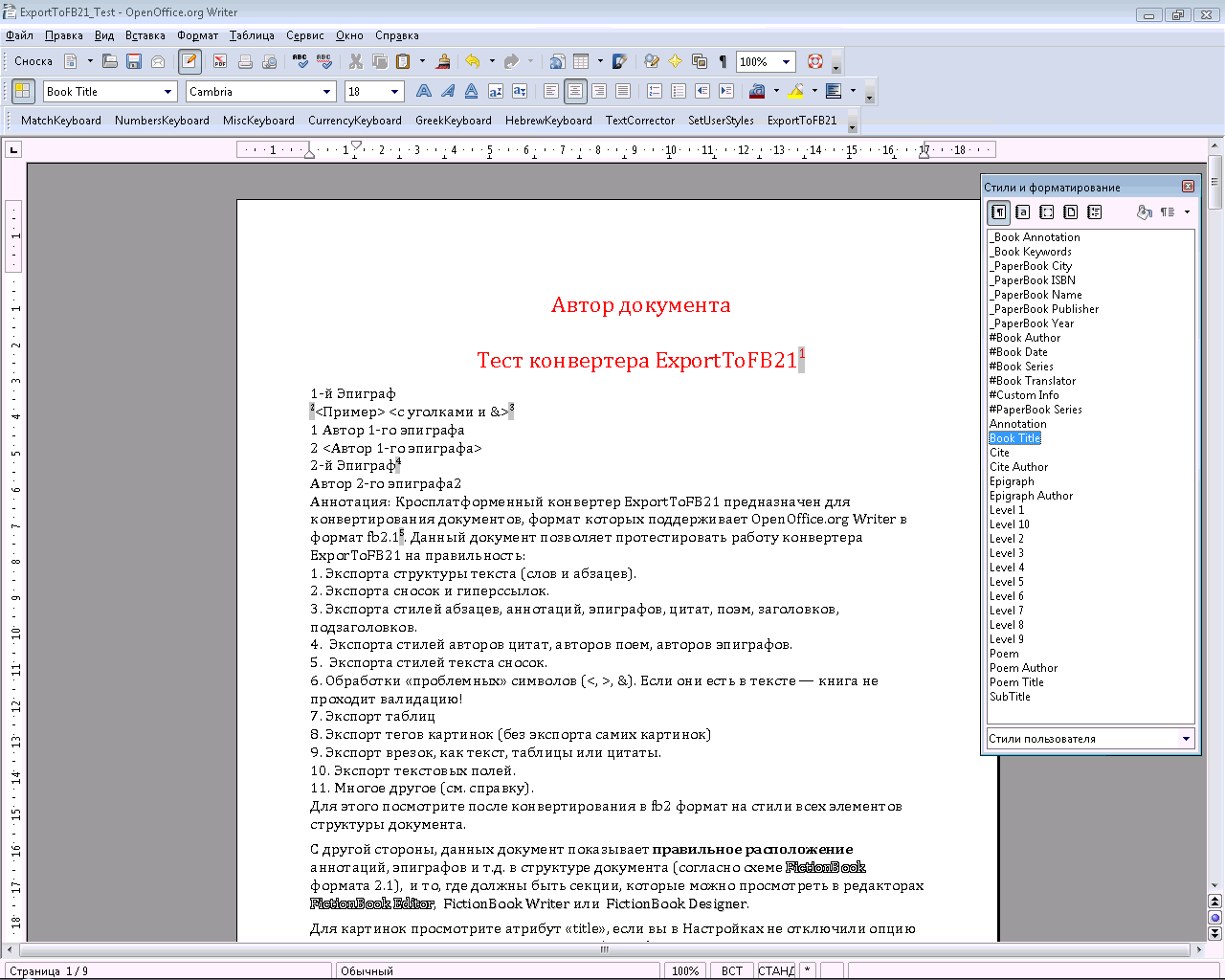Expand the style filter dropdown in the Styles panel
The height and width of the screenshot is (980, 1225).
pos(1187,739)
